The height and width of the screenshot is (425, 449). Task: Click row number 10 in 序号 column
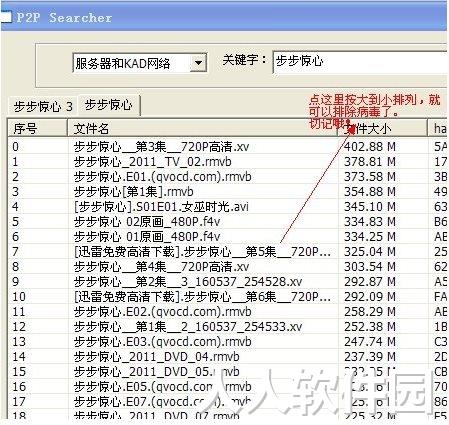(x=19, y=297)
